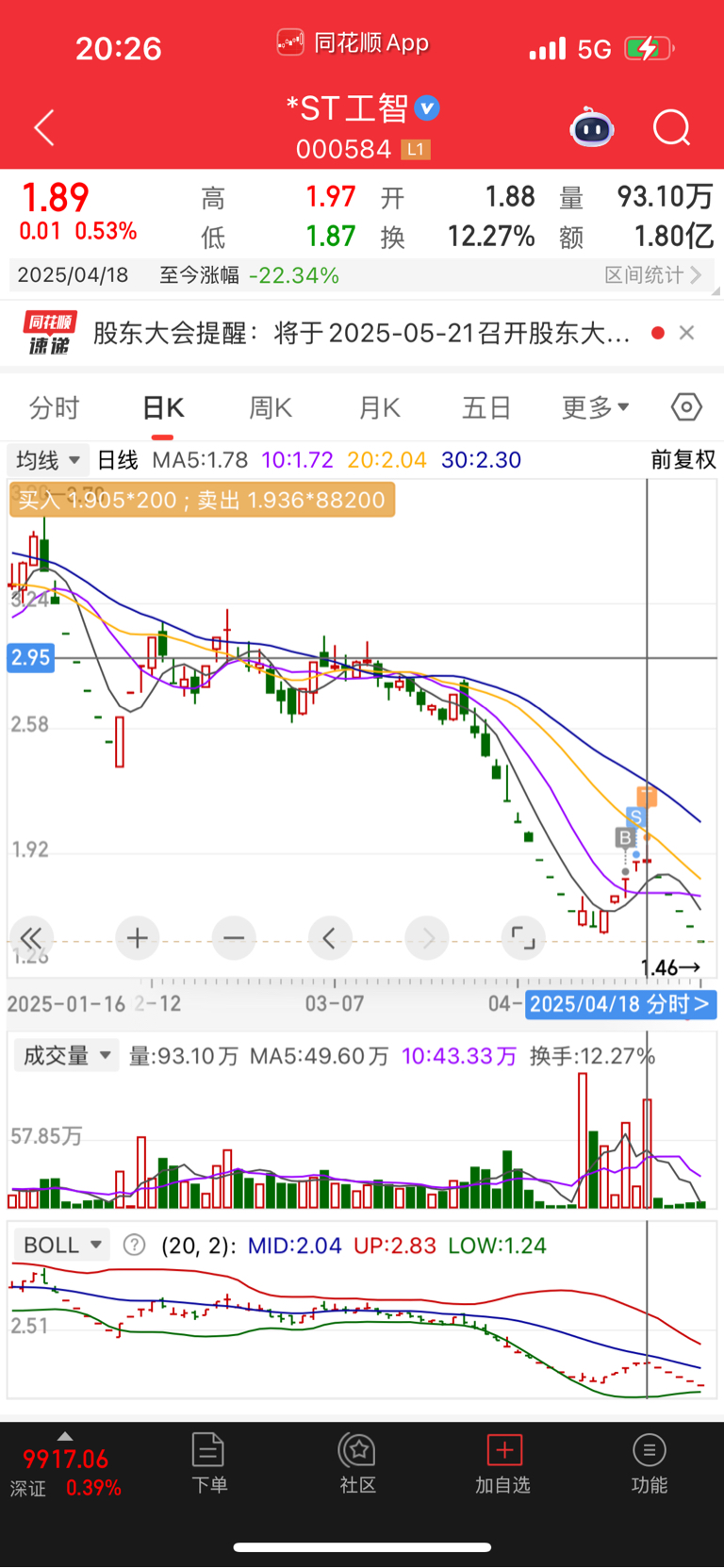Jump to earliest data double-arrow button
This screenshot has width=724, height=1568.
pyautogui.click(x=31, y=938)
